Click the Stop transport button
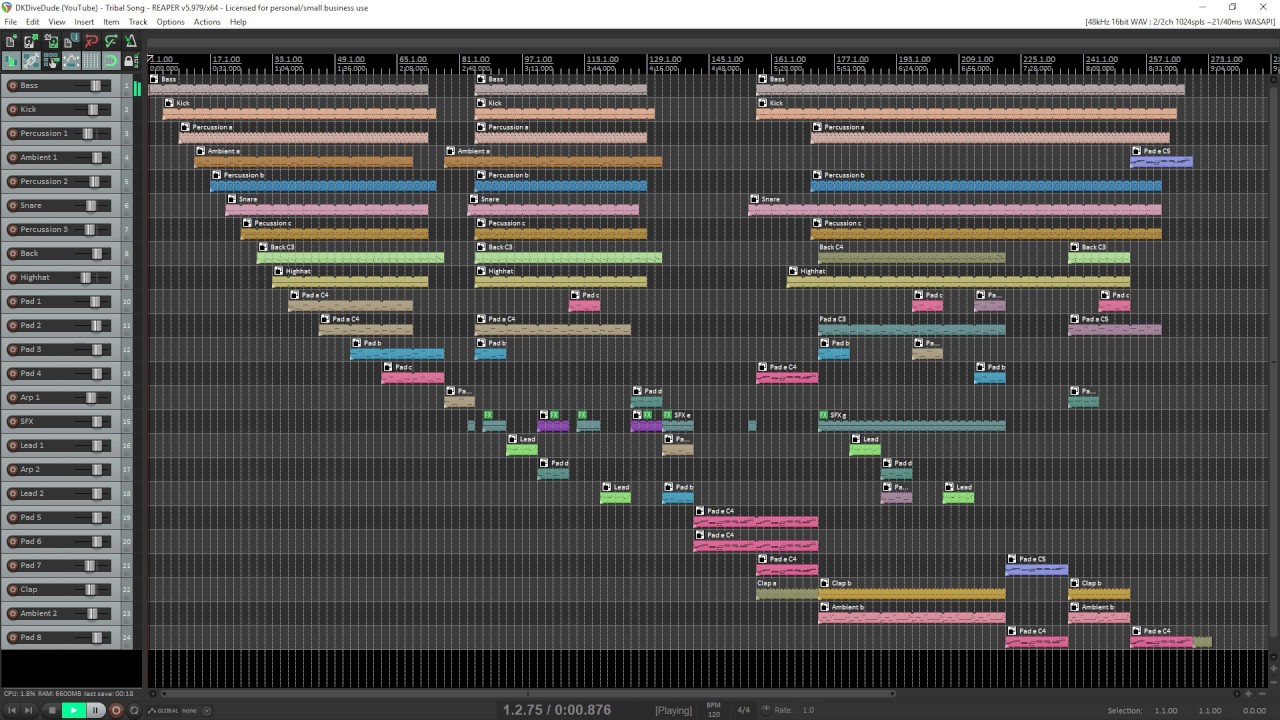1280x720 pixels. pos(52,710)
